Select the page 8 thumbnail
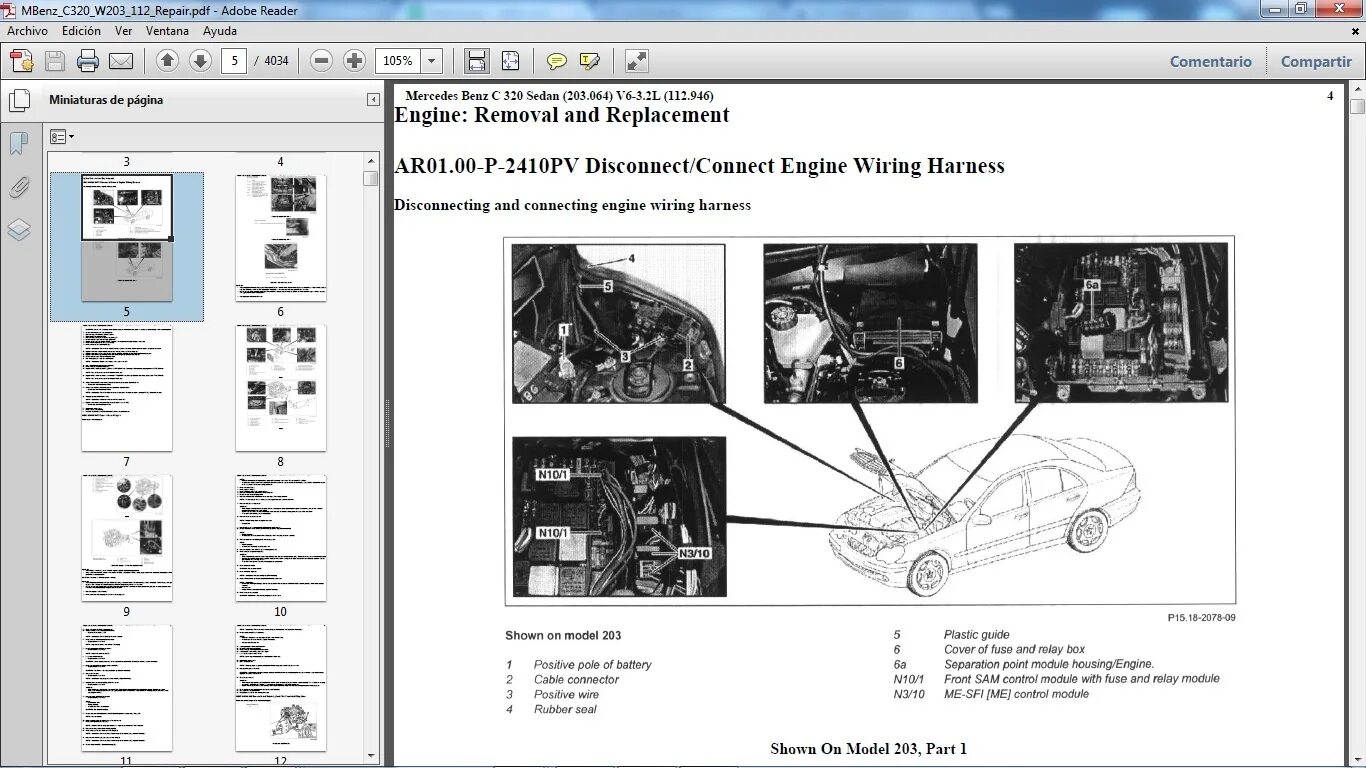1366x768 pixels. [x=281, y=388]
